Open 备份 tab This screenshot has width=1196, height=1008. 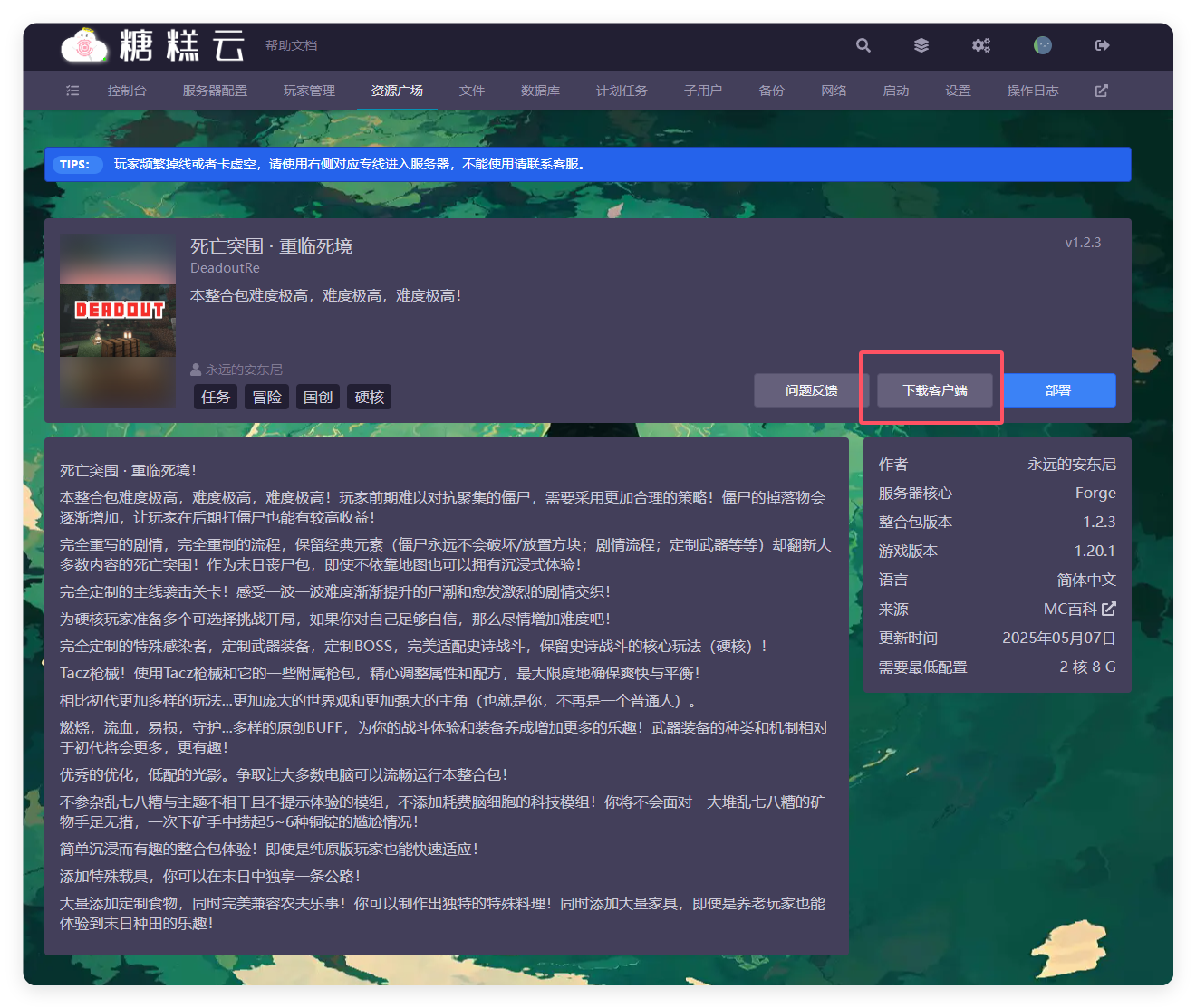(771, 91)
